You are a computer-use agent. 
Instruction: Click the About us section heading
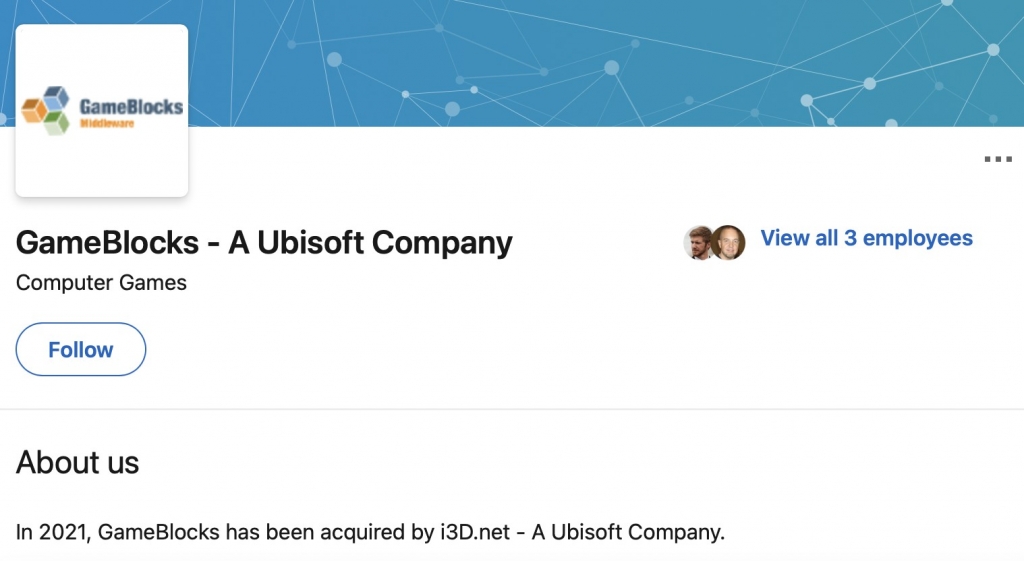coord(77,462)
